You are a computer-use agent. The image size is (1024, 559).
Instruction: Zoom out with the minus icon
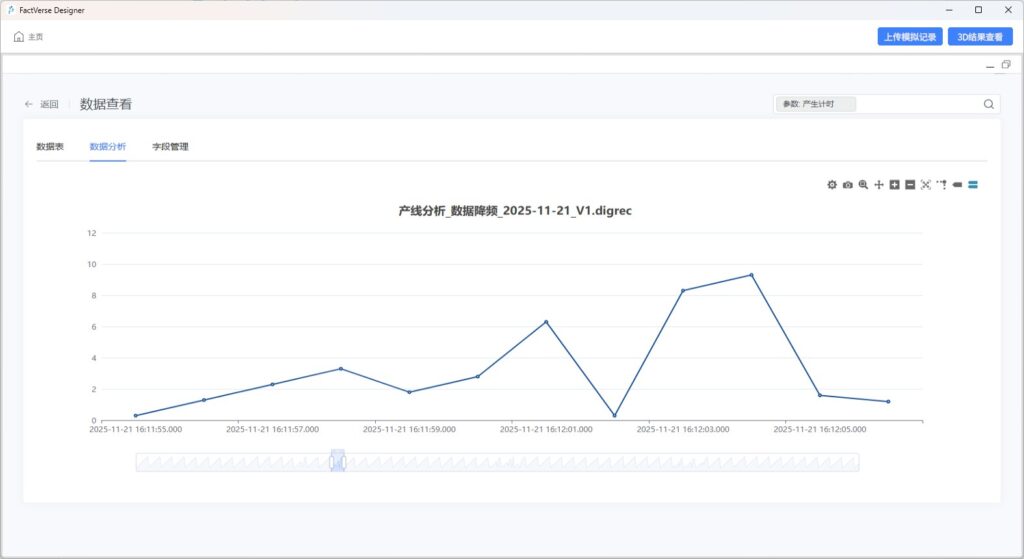(x=910, y=185)
